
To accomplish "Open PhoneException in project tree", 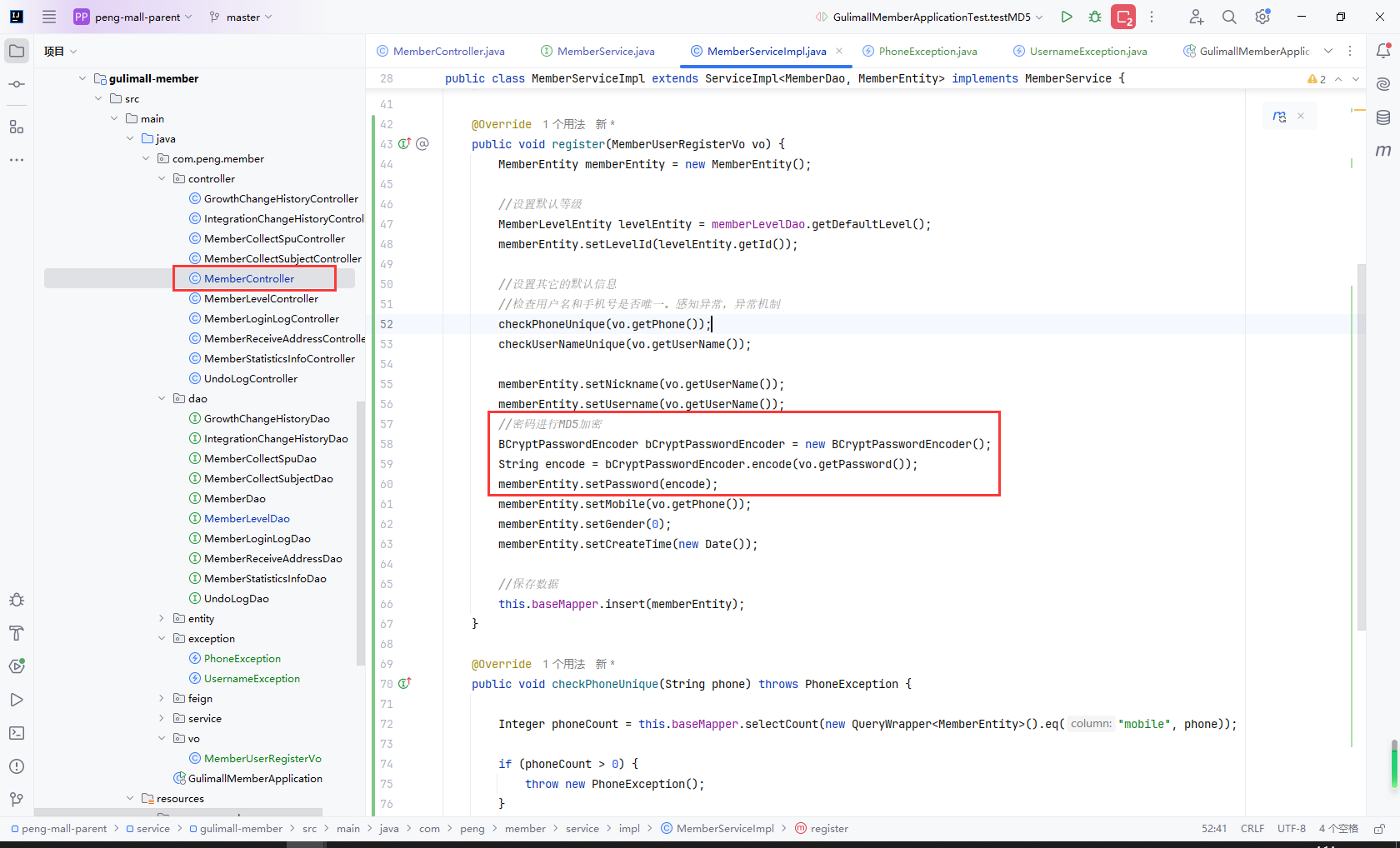I will point(242,658).
